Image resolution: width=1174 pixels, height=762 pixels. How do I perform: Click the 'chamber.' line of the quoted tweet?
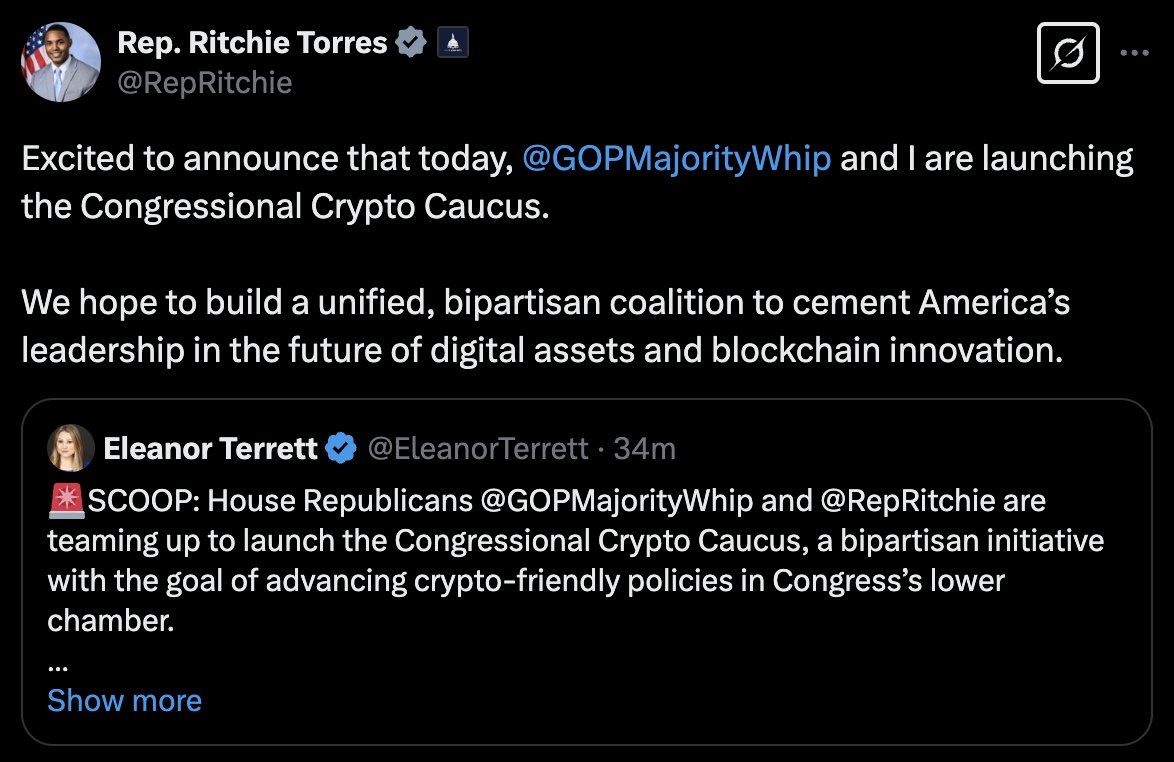pos(111,621)
